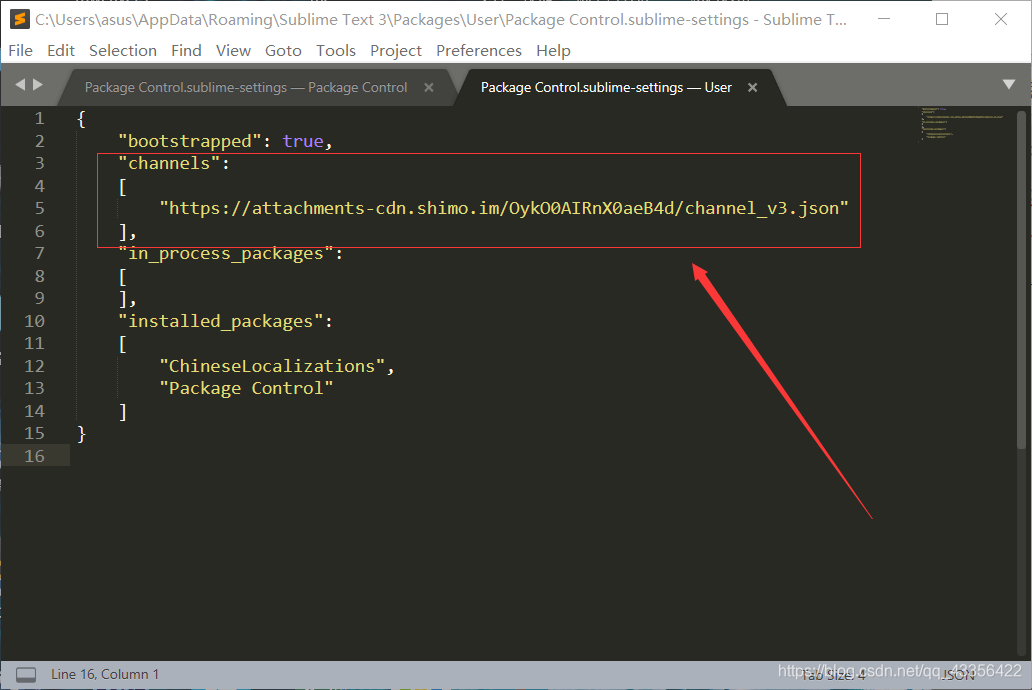The width and height of the screenshot is (1032, 690).
Task: Close the User settings tab
Action: pos(752,88)
